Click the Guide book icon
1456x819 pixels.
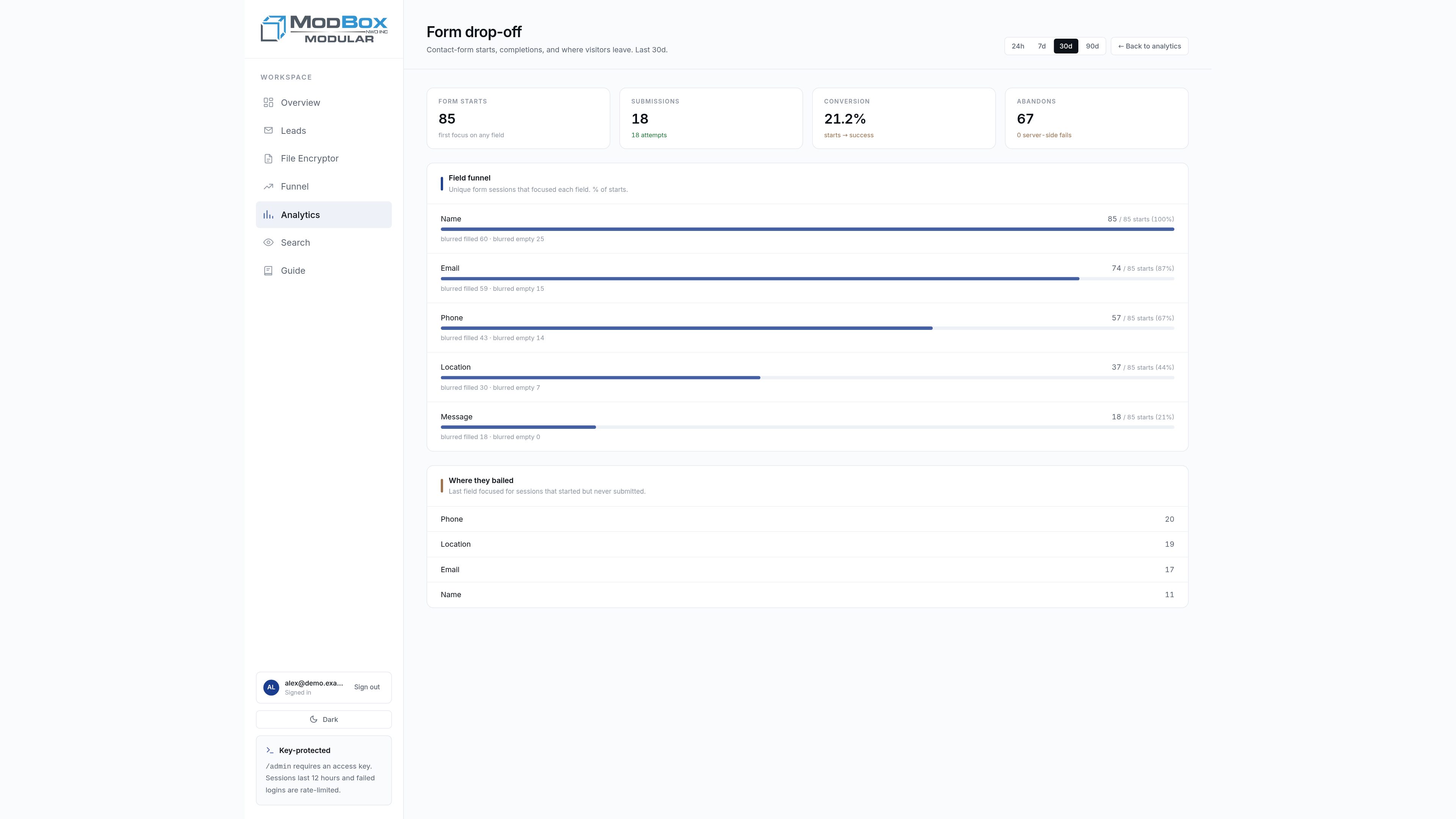click(268, 271)
